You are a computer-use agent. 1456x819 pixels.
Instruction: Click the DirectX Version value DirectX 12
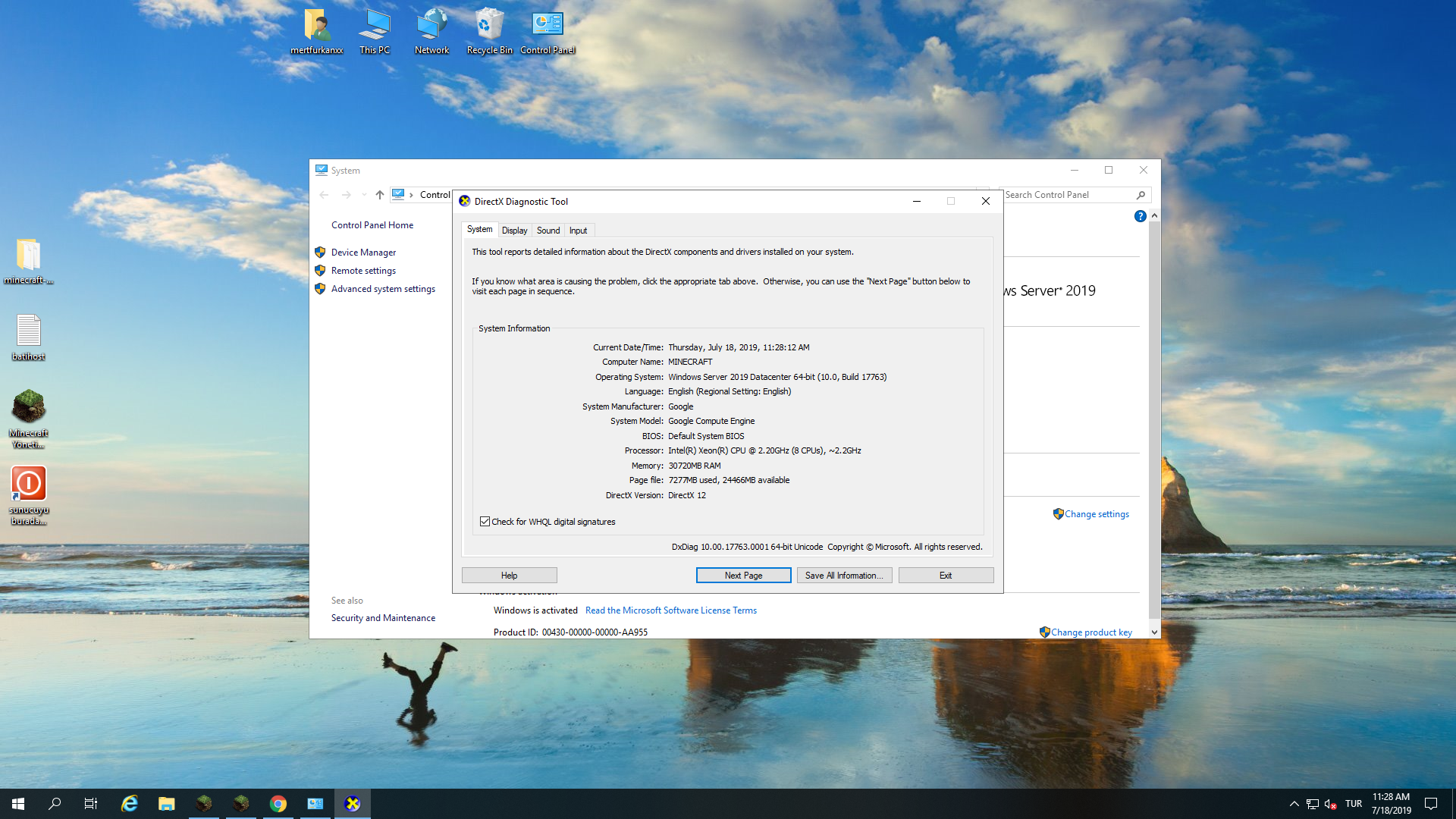click(687, 495)
